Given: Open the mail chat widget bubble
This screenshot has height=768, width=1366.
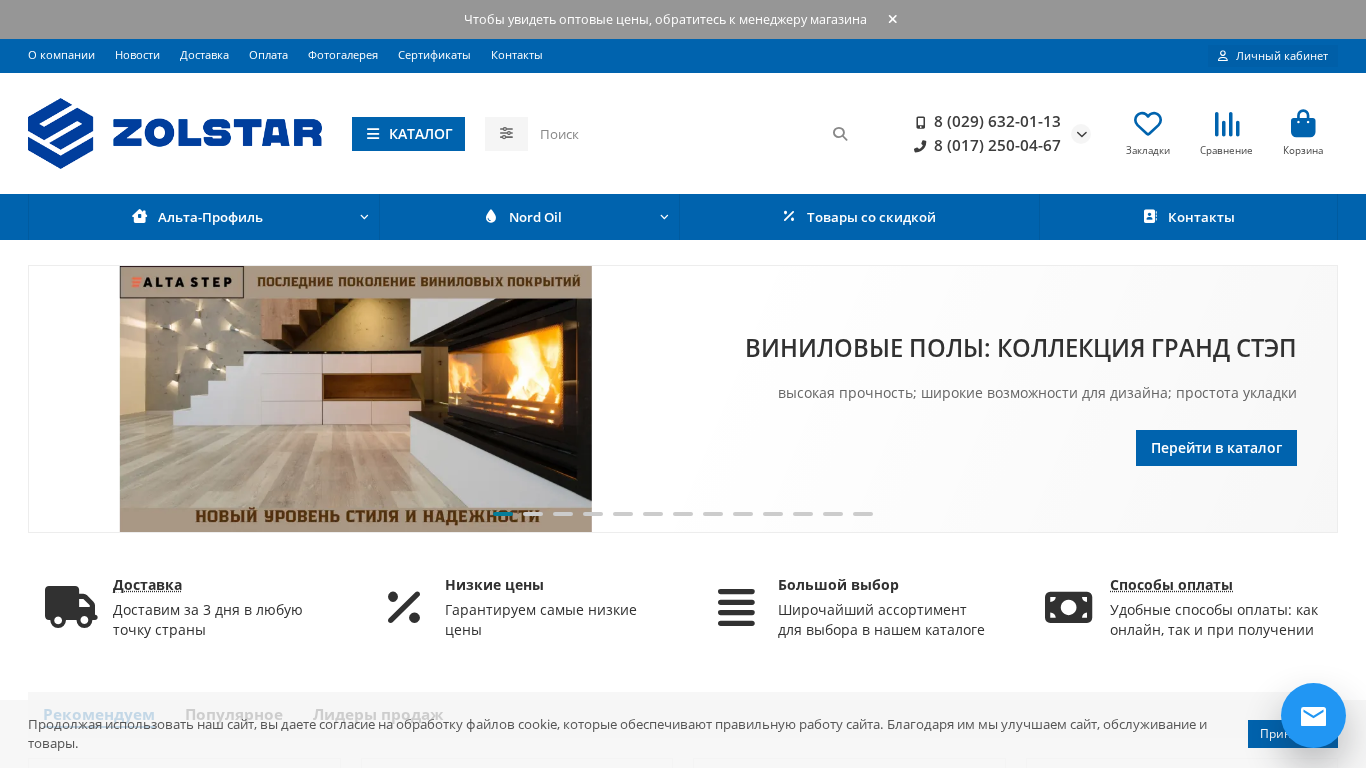Looking at the screenshot, I should click(x=1312, y=715).
